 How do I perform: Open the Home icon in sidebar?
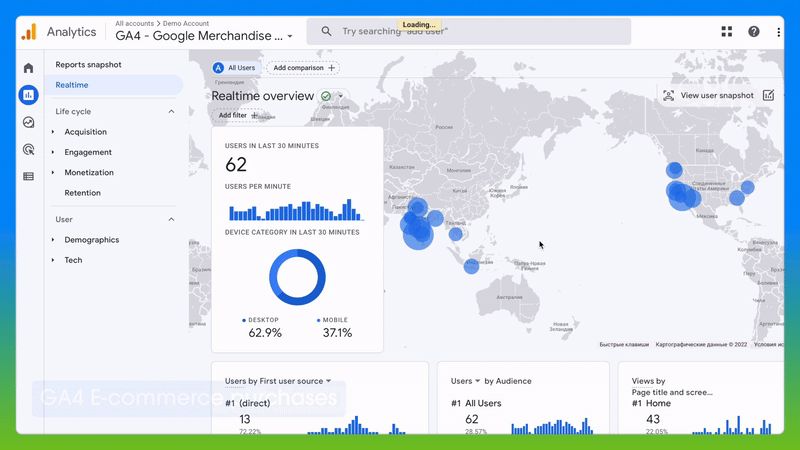click(29, 68)
